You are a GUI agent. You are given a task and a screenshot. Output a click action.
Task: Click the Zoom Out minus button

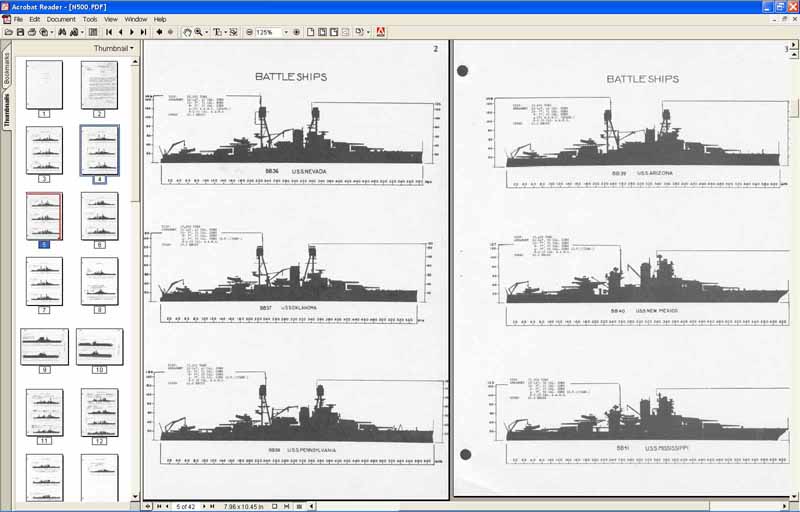(249, 32)
